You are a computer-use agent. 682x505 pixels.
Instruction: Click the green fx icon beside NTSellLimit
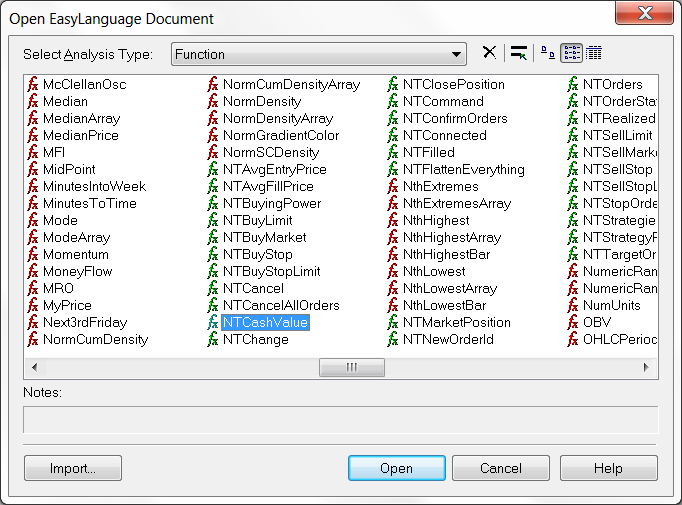(573, 135)
